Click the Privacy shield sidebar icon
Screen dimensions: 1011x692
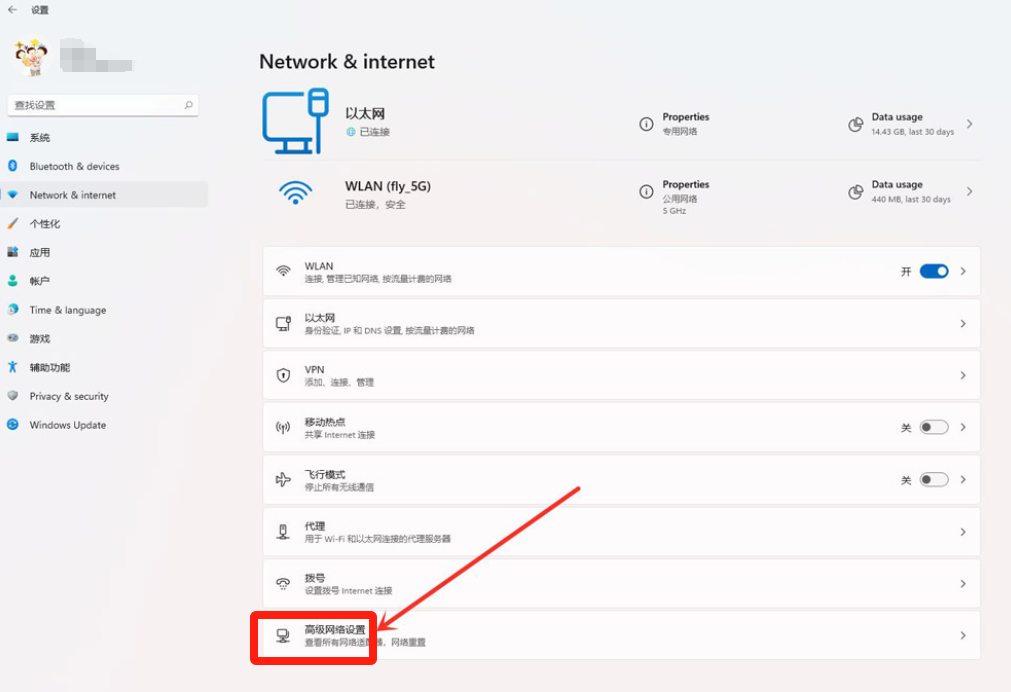pos(12,395)
